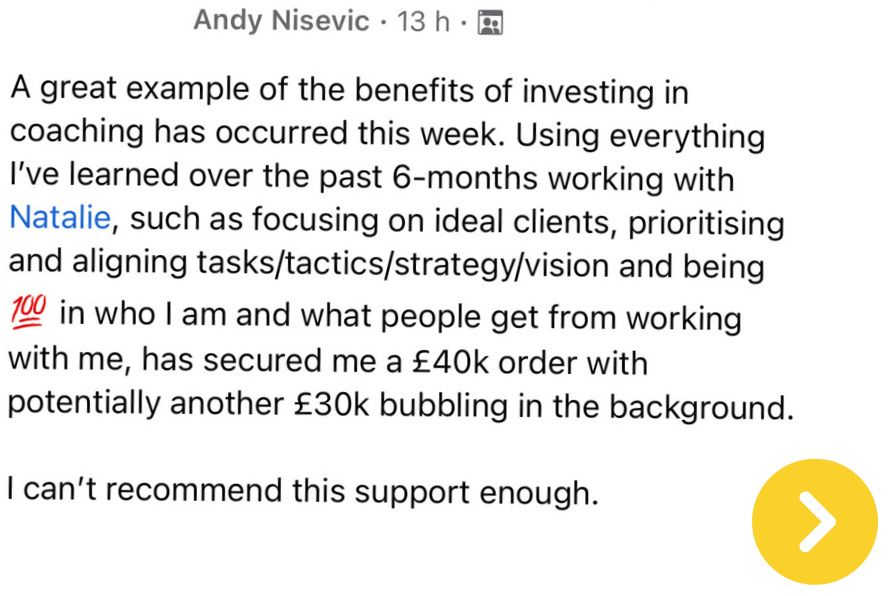This screenshot has width=894, height=596.
Task: Click the phrase "Using everything"
Action: pos(655,136)
